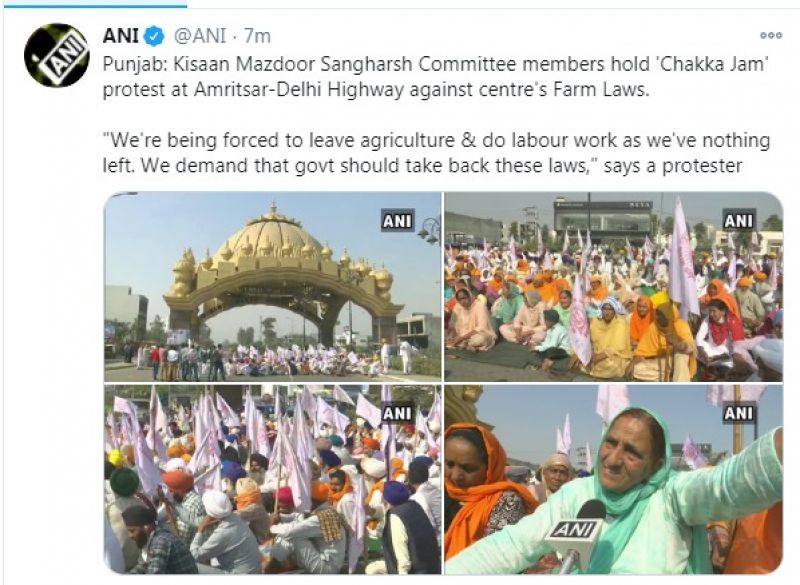The image size is (800, 585).
Task: Click the ANI watermark on the flag crowd photo
Action: [398, 414]
